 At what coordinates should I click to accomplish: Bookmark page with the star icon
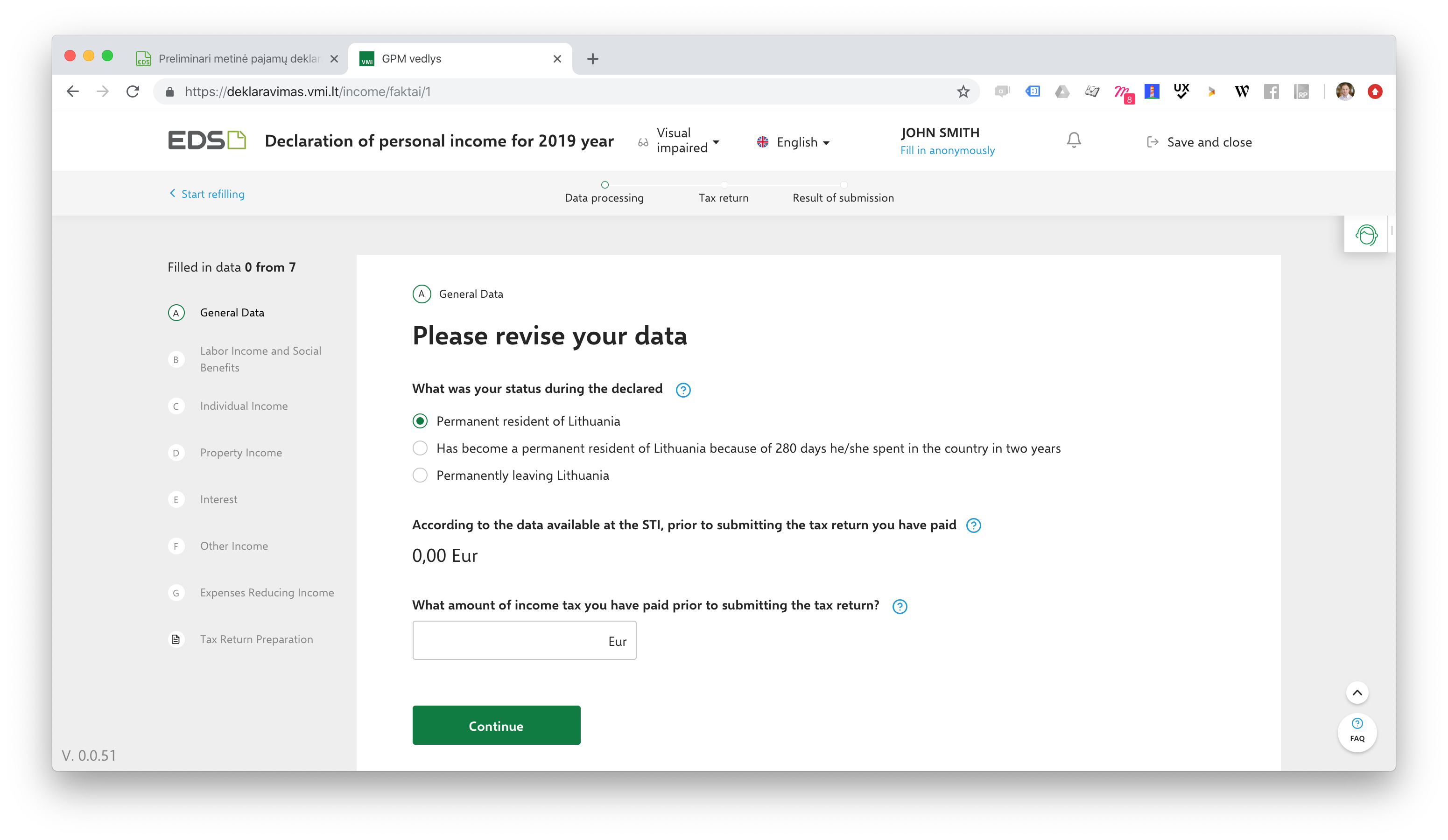click(x=963, y=91)
